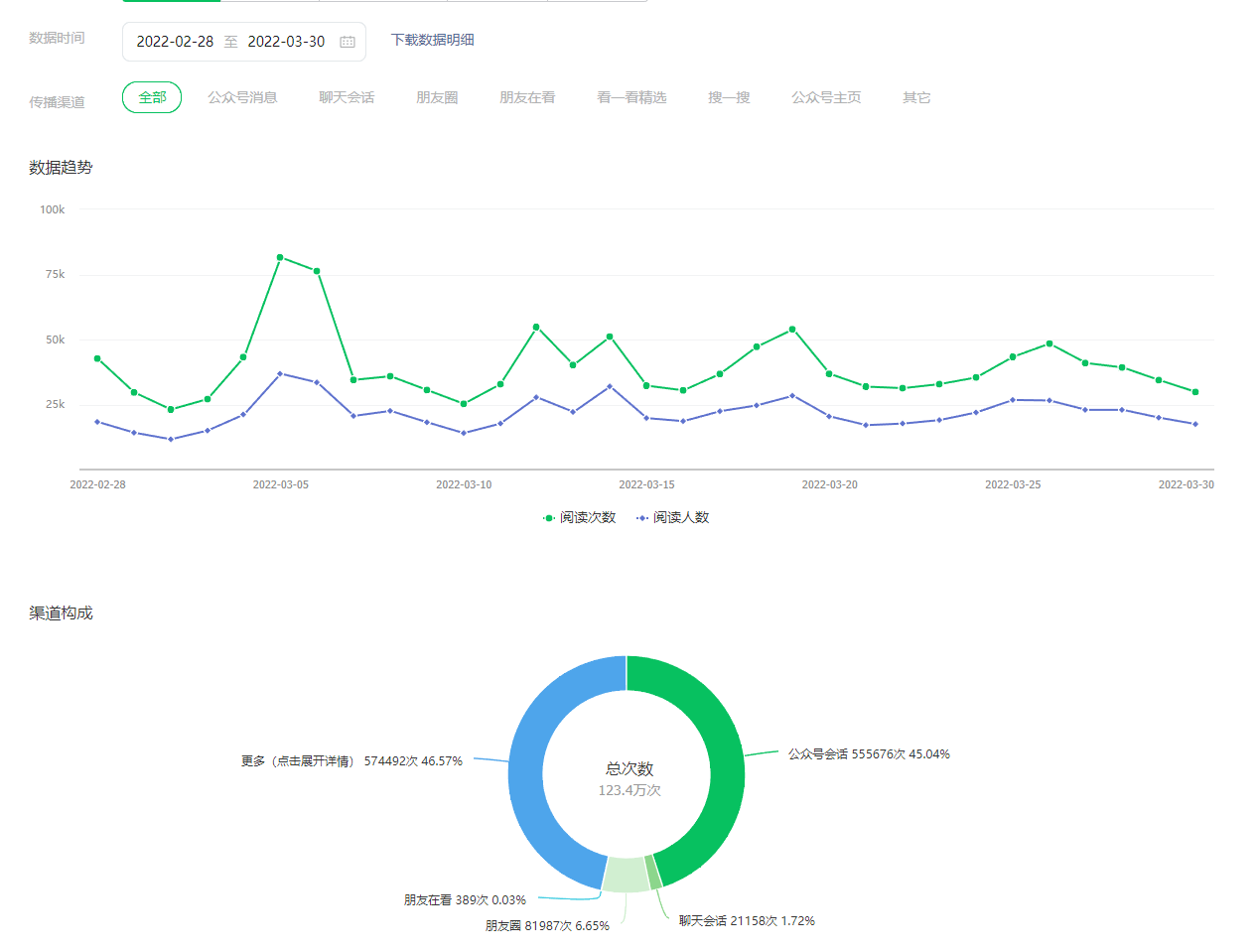Viewport: 1259px width, 952px height.
Task: Select the 全部 channel filter
Action: (152, 97)
